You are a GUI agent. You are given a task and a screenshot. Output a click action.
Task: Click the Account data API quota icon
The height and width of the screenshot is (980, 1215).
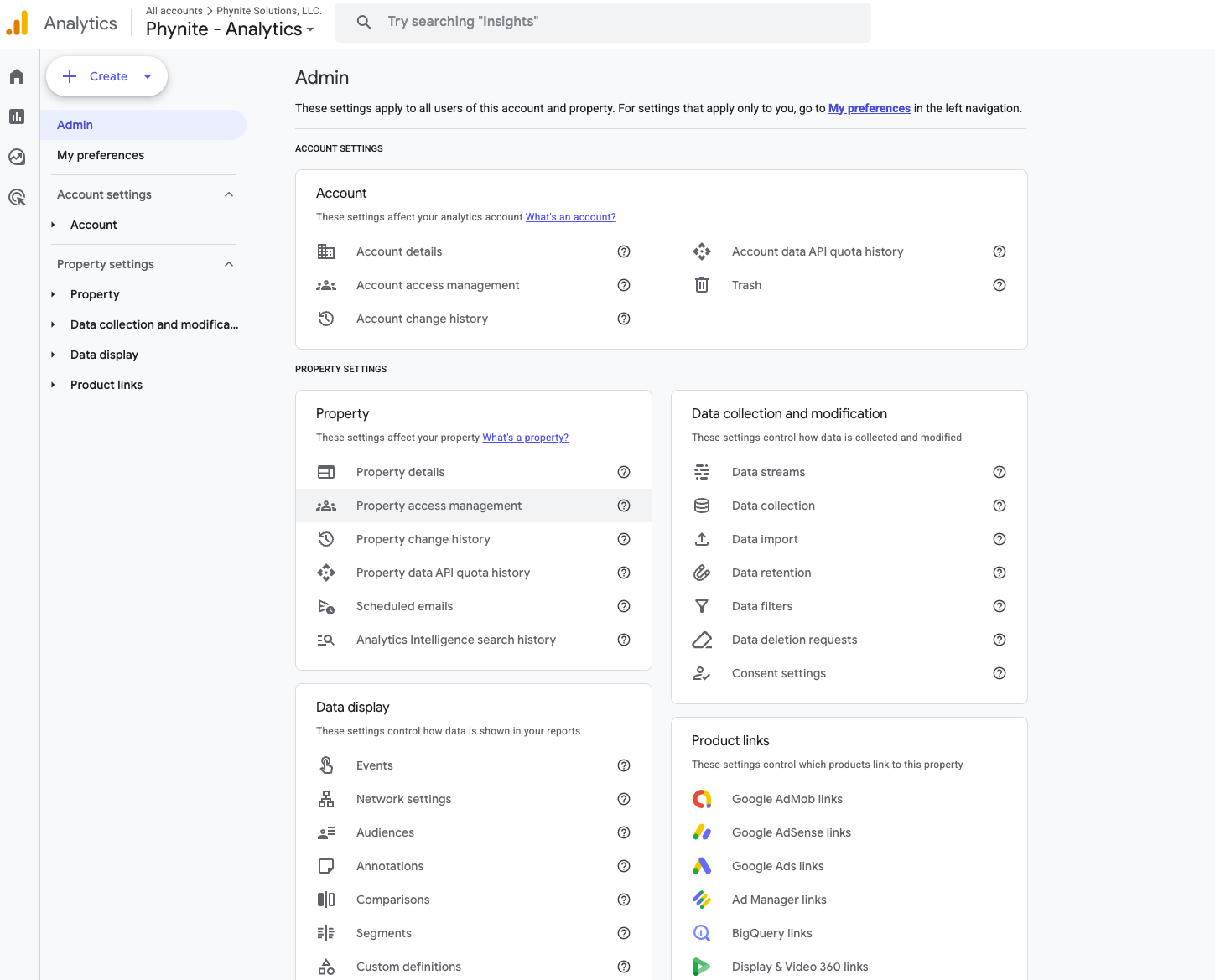point(702,251)
